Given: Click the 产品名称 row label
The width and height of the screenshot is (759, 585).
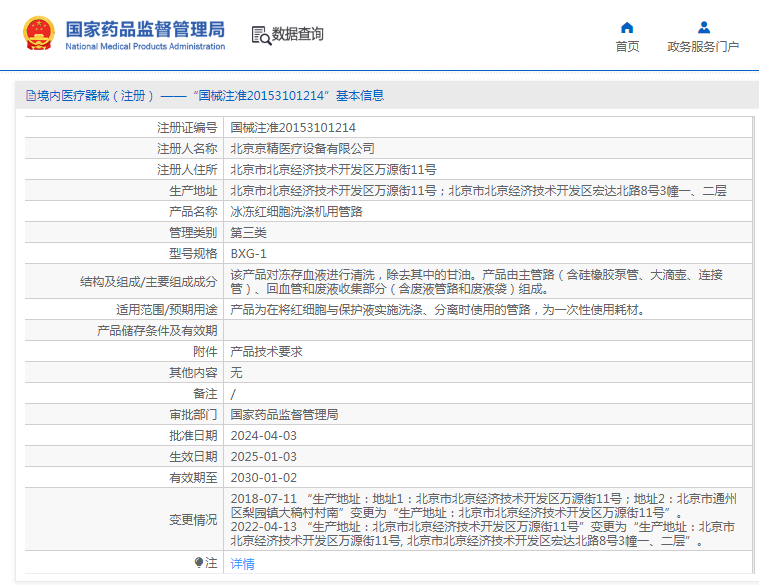Looking at the screenshot, I should 193,212.
